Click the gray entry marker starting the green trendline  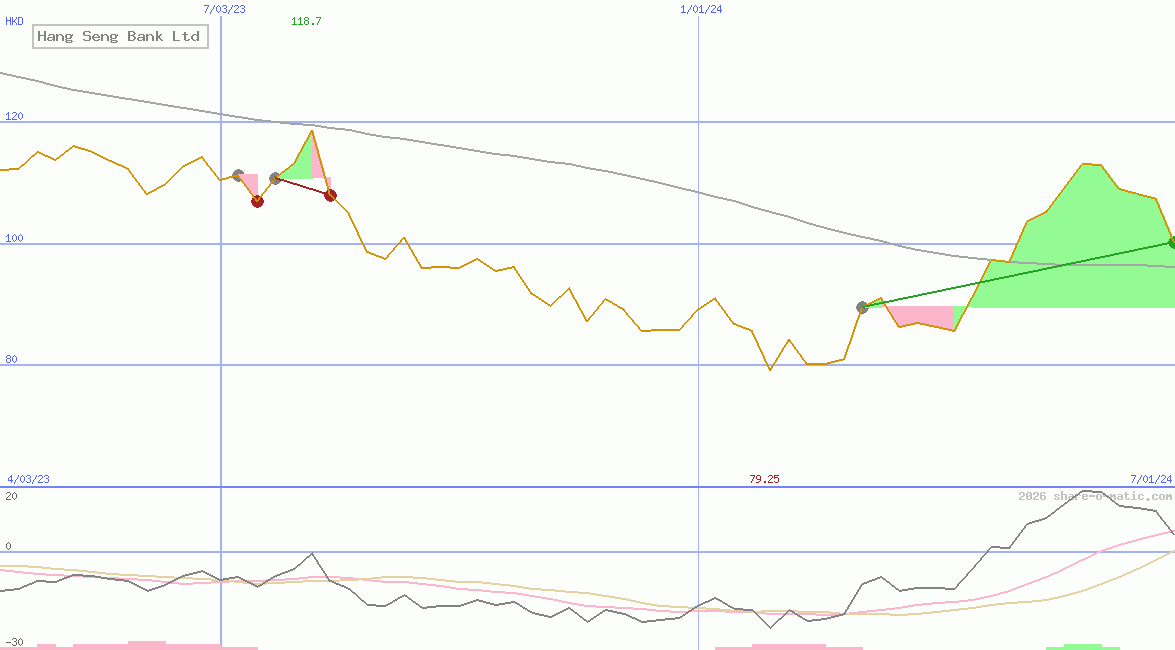[x=862, y=307]
